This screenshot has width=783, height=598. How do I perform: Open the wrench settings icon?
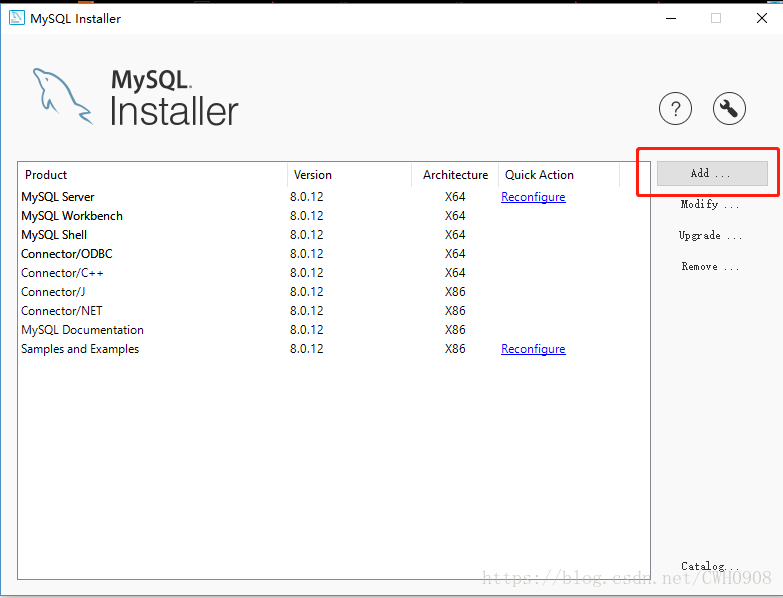(x=729, y=108)
